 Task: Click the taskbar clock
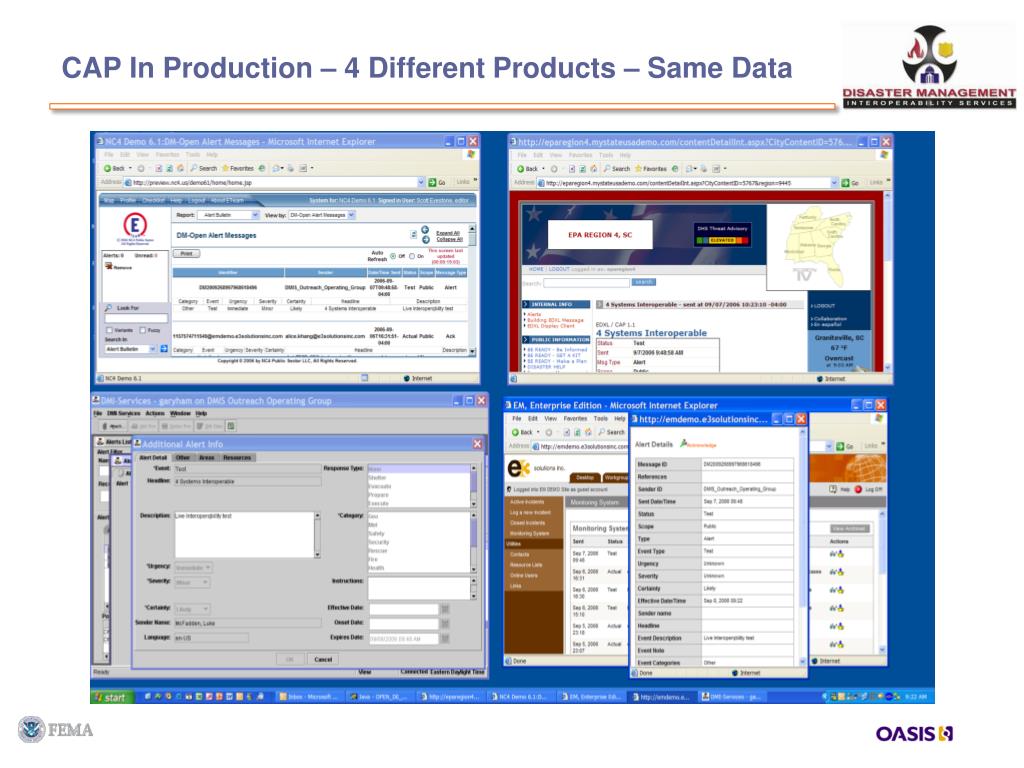pos(915,697)
